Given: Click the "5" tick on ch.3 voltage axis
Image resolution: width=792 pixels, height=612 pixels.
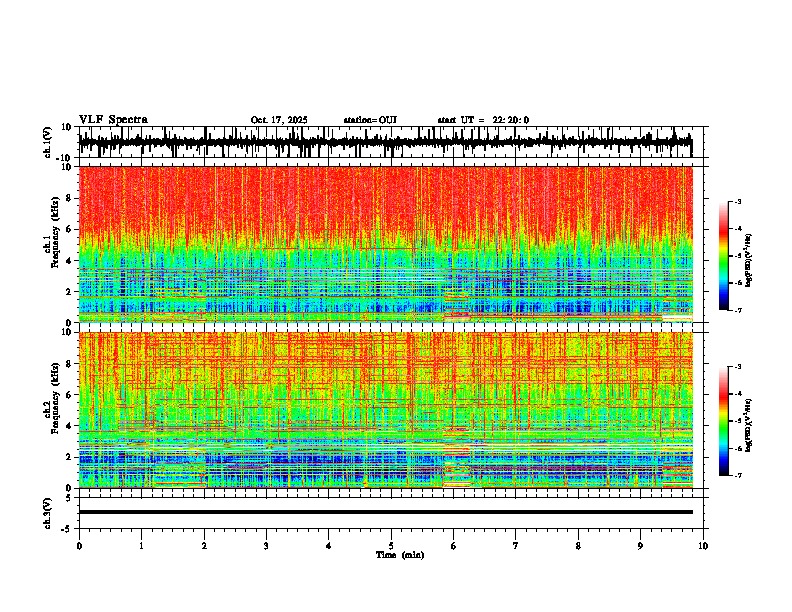Looking at the screenshot, I should point(70,498).
